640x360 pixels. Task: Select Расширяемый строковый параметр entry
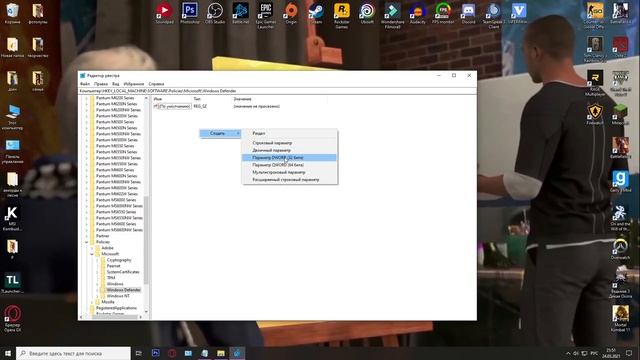(289, 180)
